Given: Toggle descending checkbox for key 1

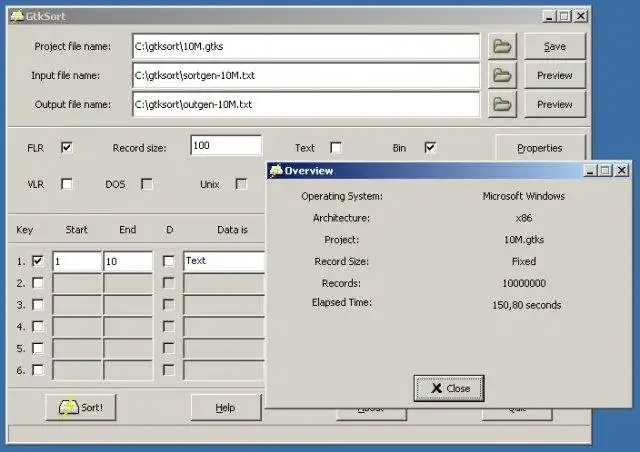Looking at the screenshot, I should [x=169, y=261].
